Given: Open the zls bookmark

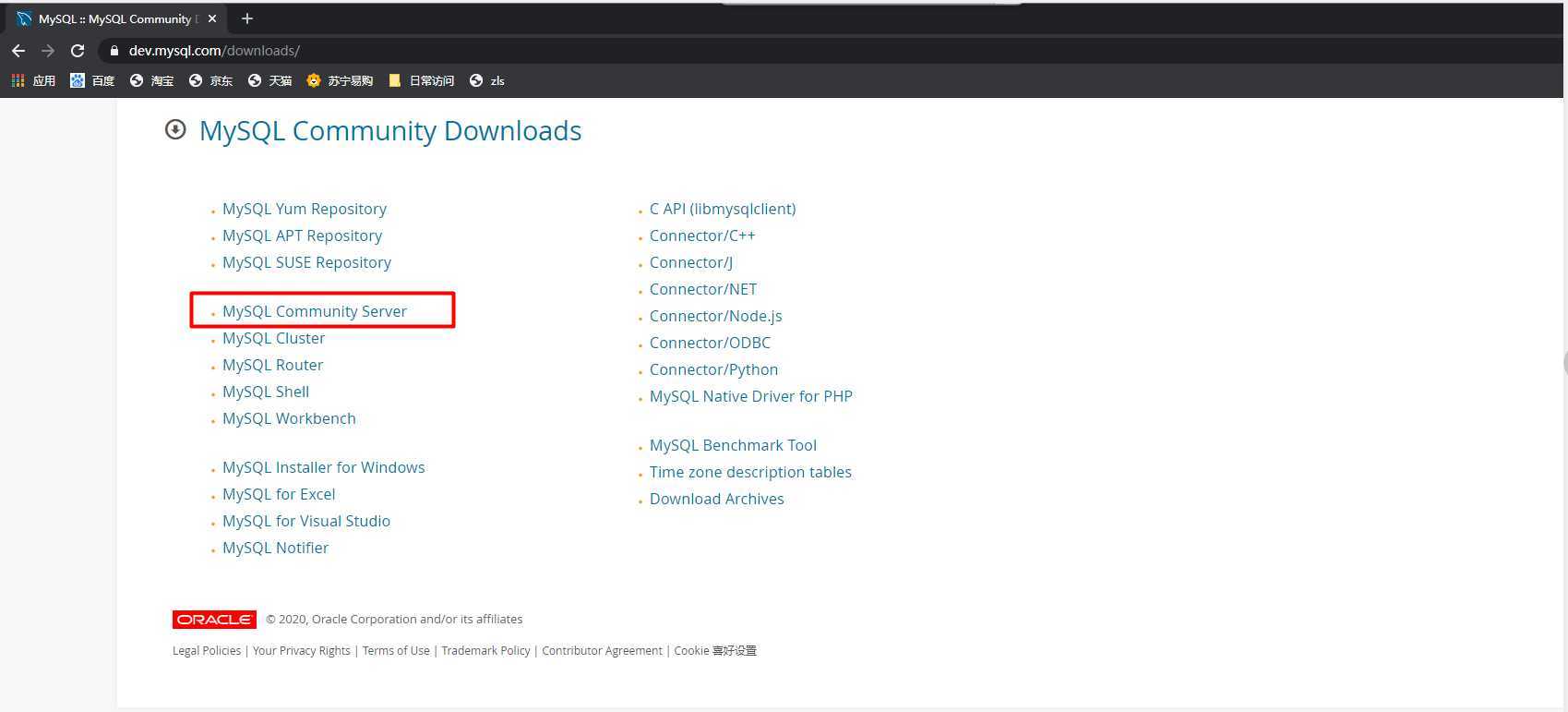Looking at the screenshot, I should (487, 81).
